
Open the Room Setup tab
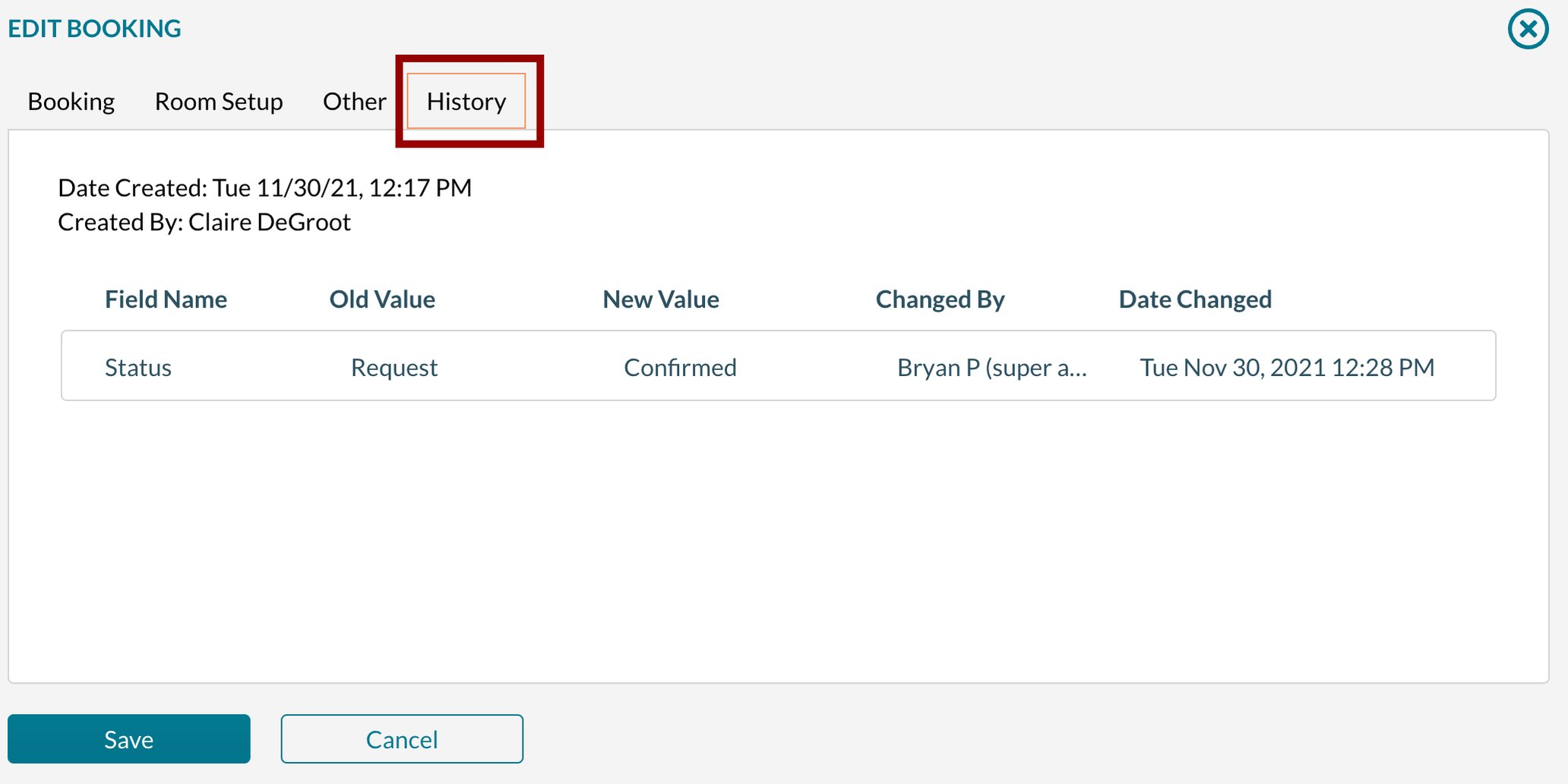[219, 101]
